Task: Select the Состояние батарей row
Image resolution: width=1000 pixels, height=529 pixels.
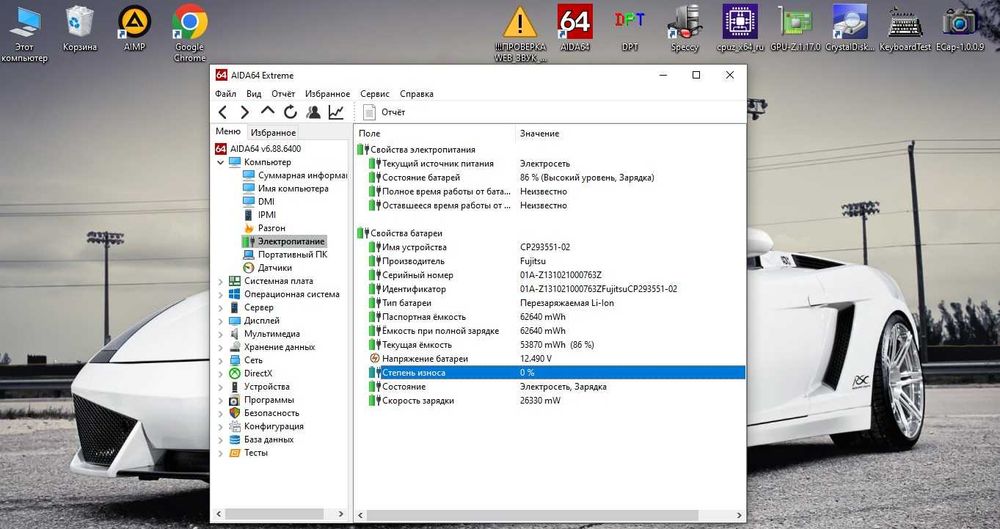Action: [x=549, y=177]
